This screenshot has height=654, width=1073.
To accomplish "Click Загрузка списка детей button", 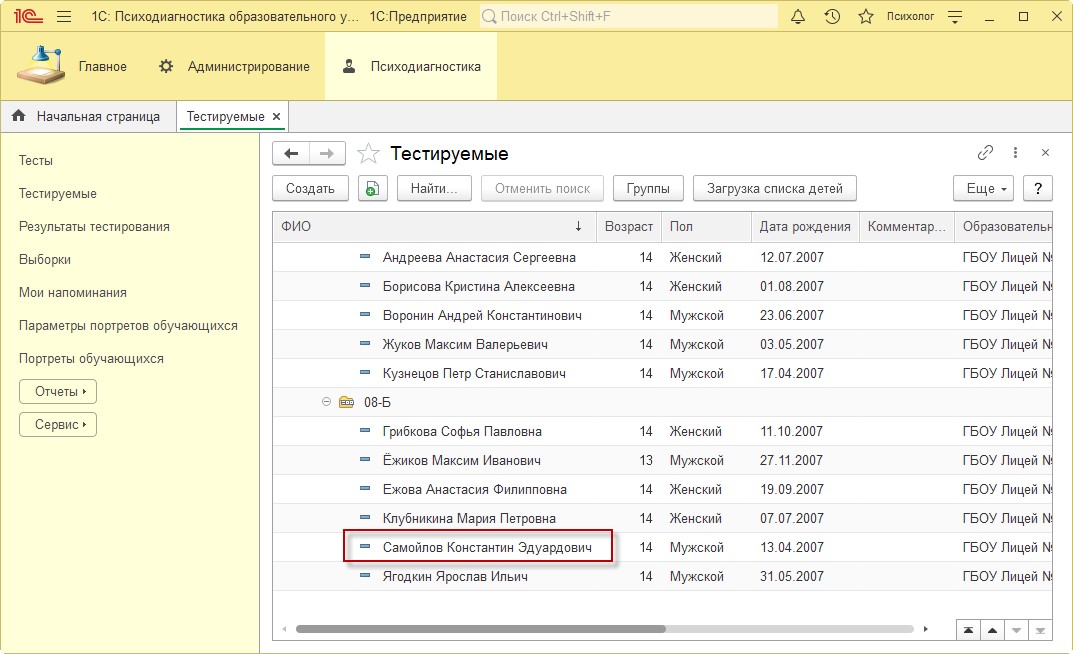I will tap(774, 188).
